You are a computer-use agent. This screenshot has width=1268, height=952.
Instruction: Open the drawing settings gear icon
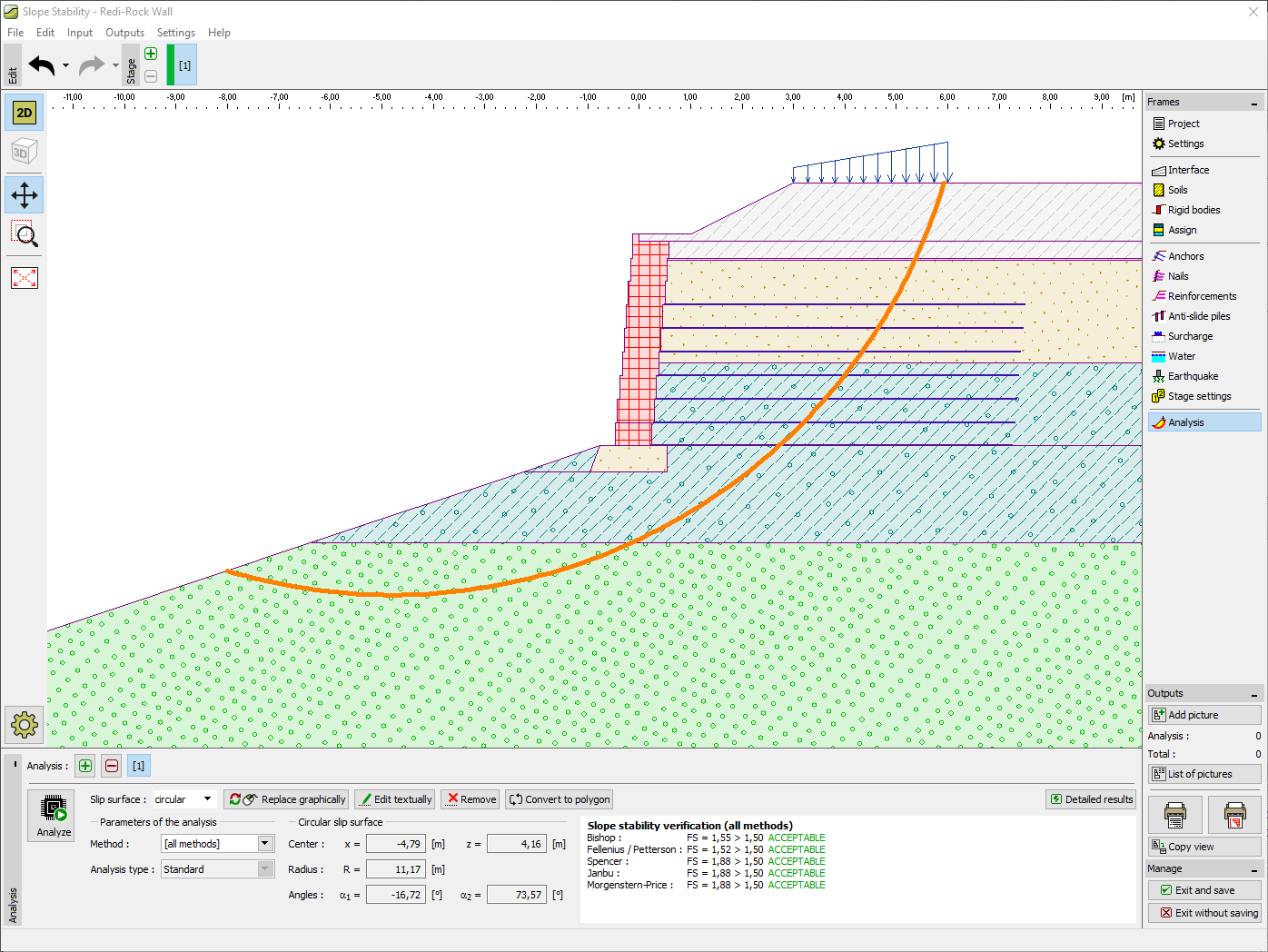25,724
